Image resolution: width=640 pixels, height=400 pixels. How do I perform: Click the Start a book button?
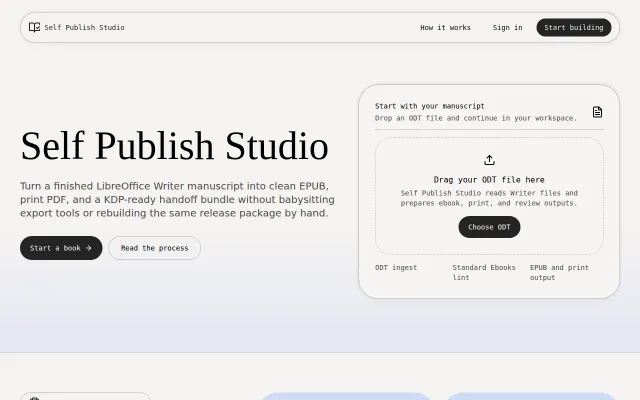61,248
